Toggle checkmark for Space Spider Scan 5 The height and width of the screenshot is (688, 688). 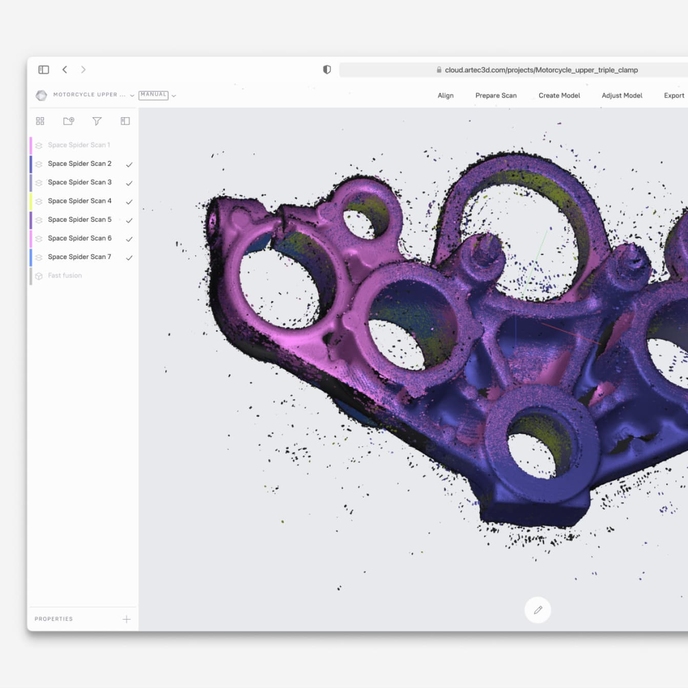(129, 221)
